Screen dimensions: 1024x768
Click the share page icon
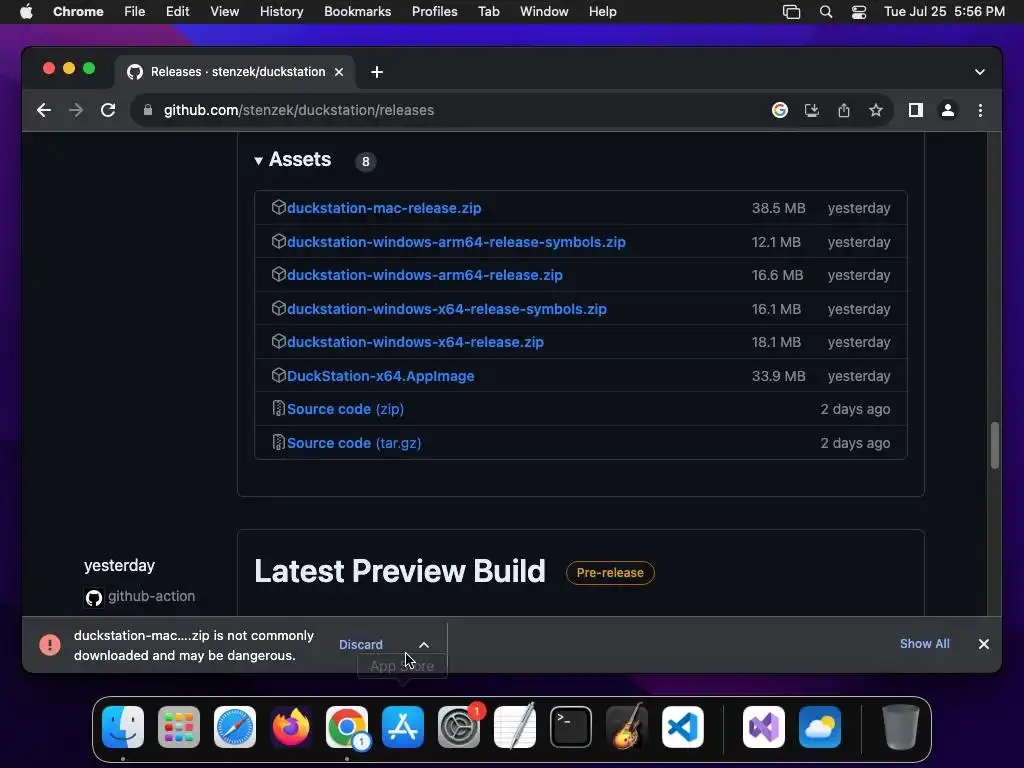(844, 110)
